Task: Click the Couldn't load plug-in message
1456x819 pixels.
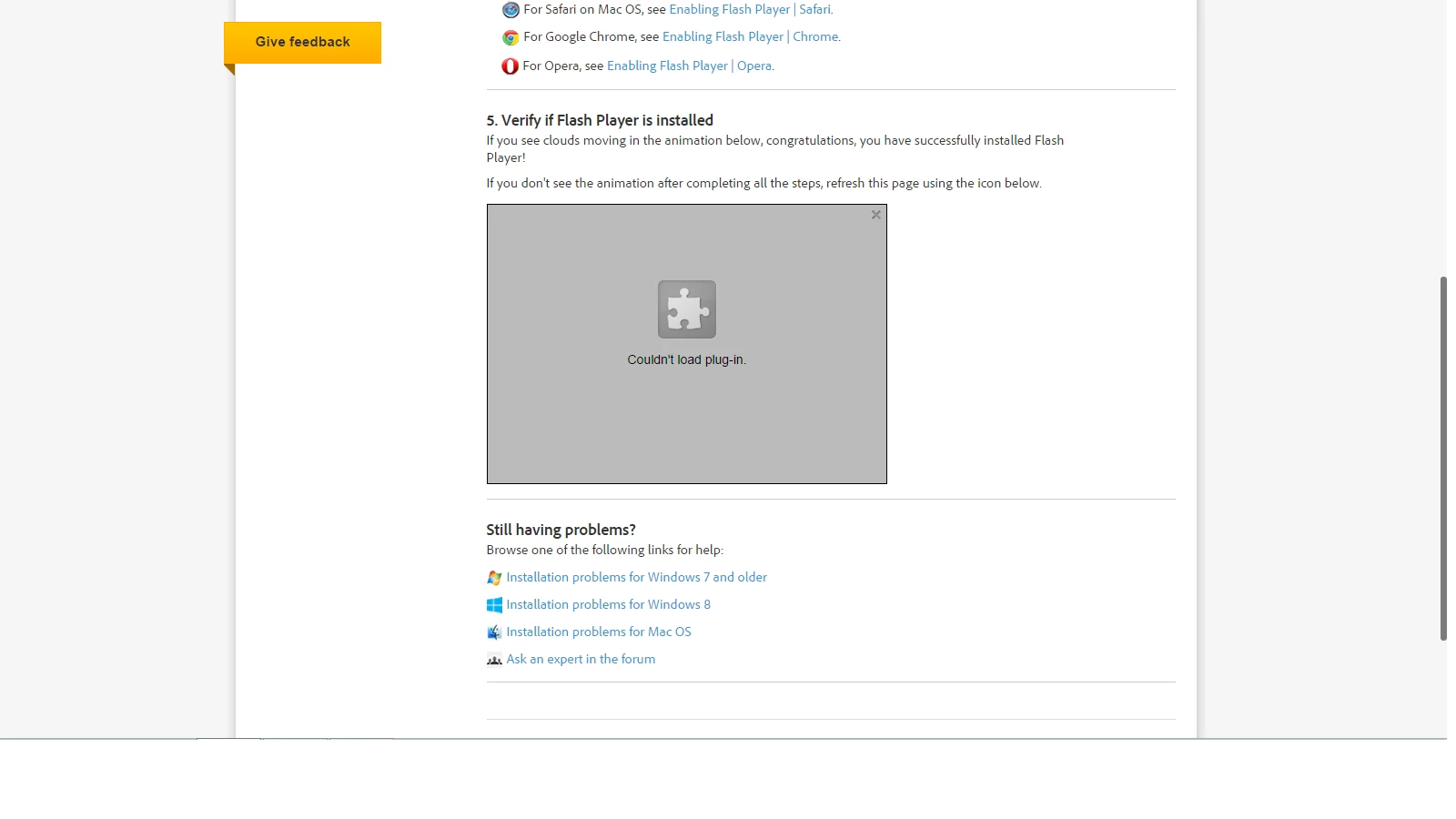Action: click(687, 359)
